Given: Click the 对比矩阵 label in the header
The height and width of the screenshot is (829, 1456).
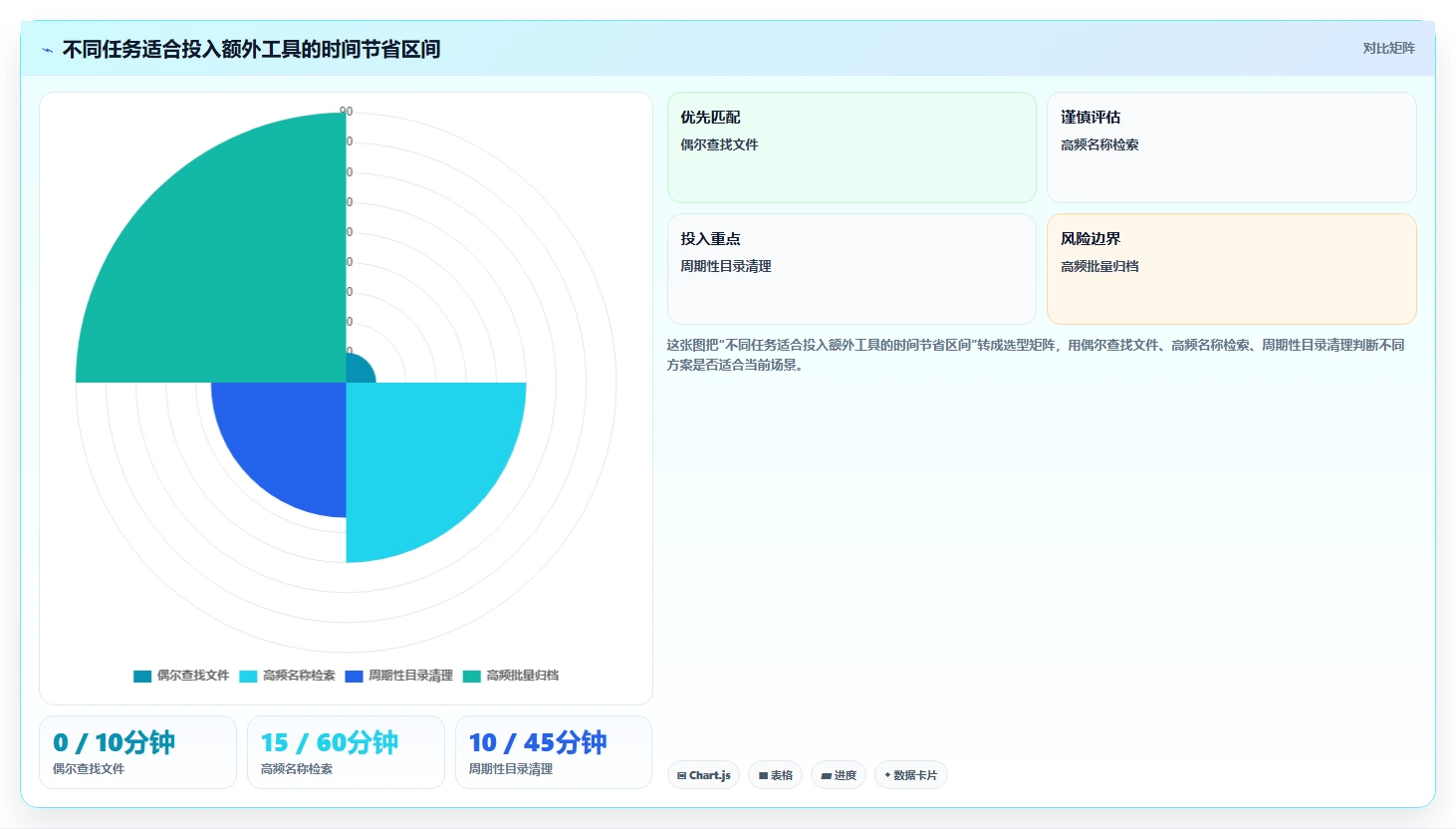Looking at the screenshot, I should click(1388, 48).
